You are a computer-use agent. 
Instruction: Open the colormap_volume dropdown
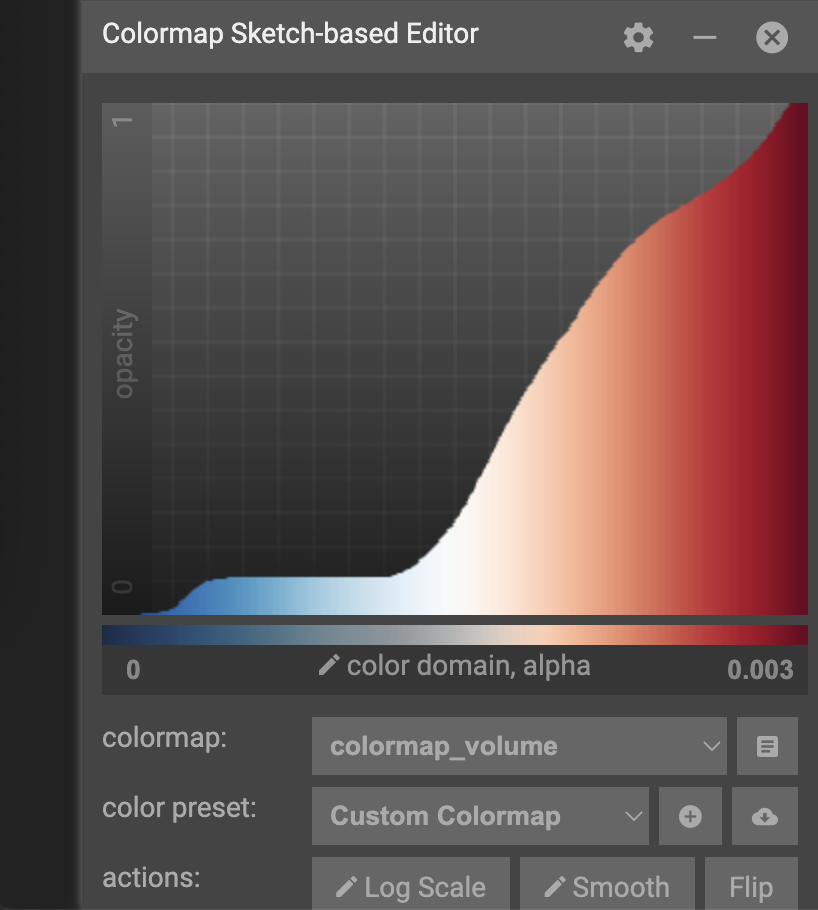pos(518,746)
